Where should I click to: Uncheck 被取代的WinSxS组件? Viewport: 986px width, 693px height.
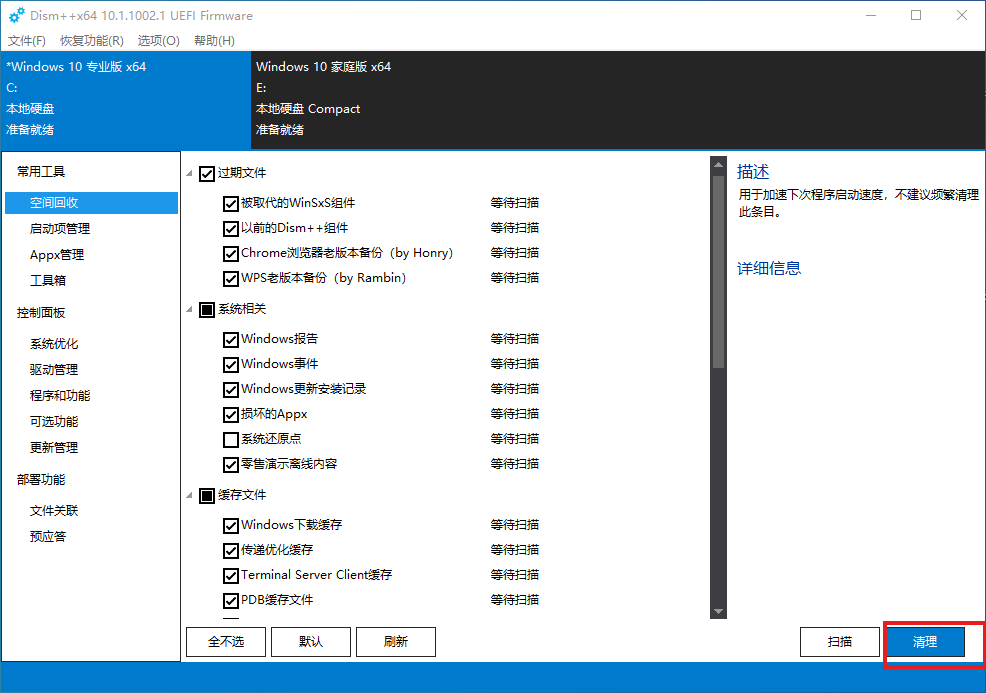tap(231, 203)
